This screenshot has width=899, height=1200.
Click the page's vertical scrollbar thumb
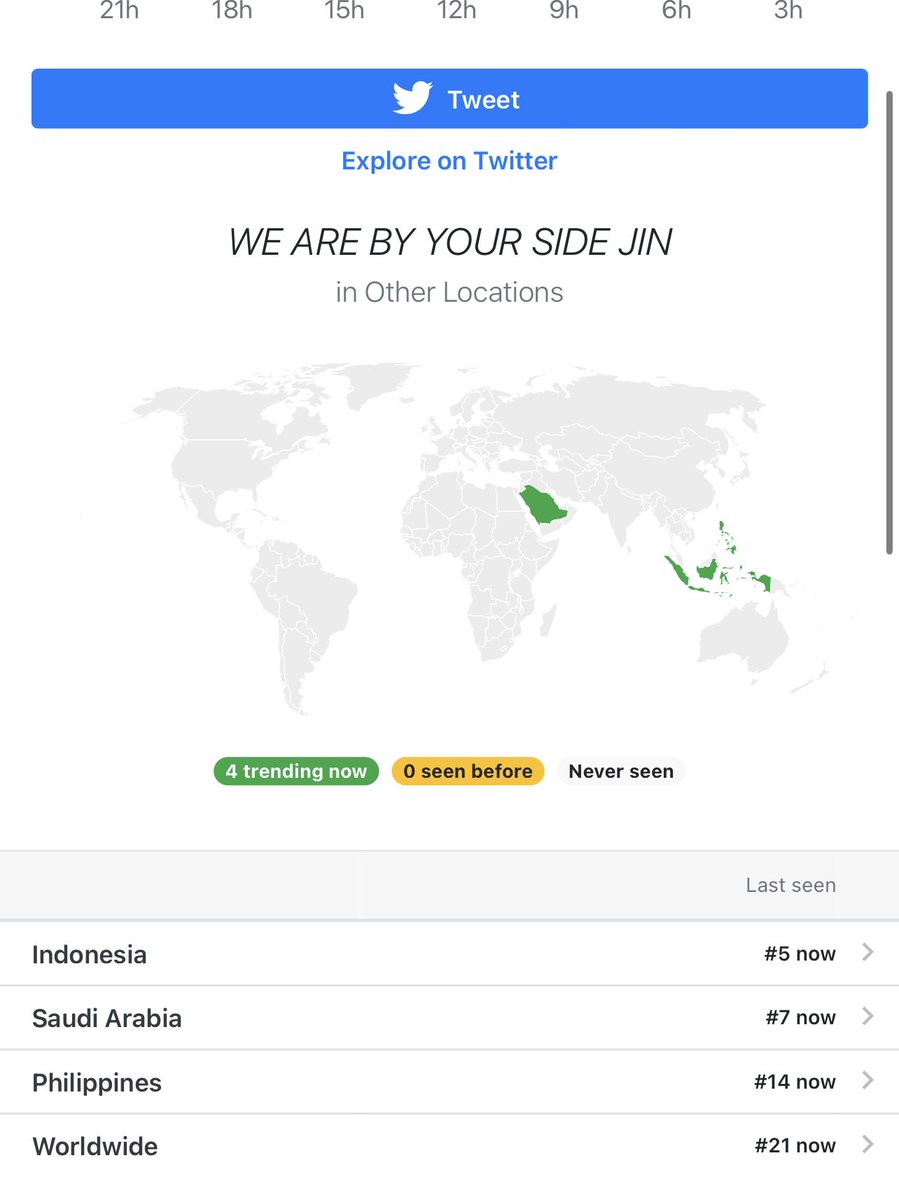coord(890,320)
